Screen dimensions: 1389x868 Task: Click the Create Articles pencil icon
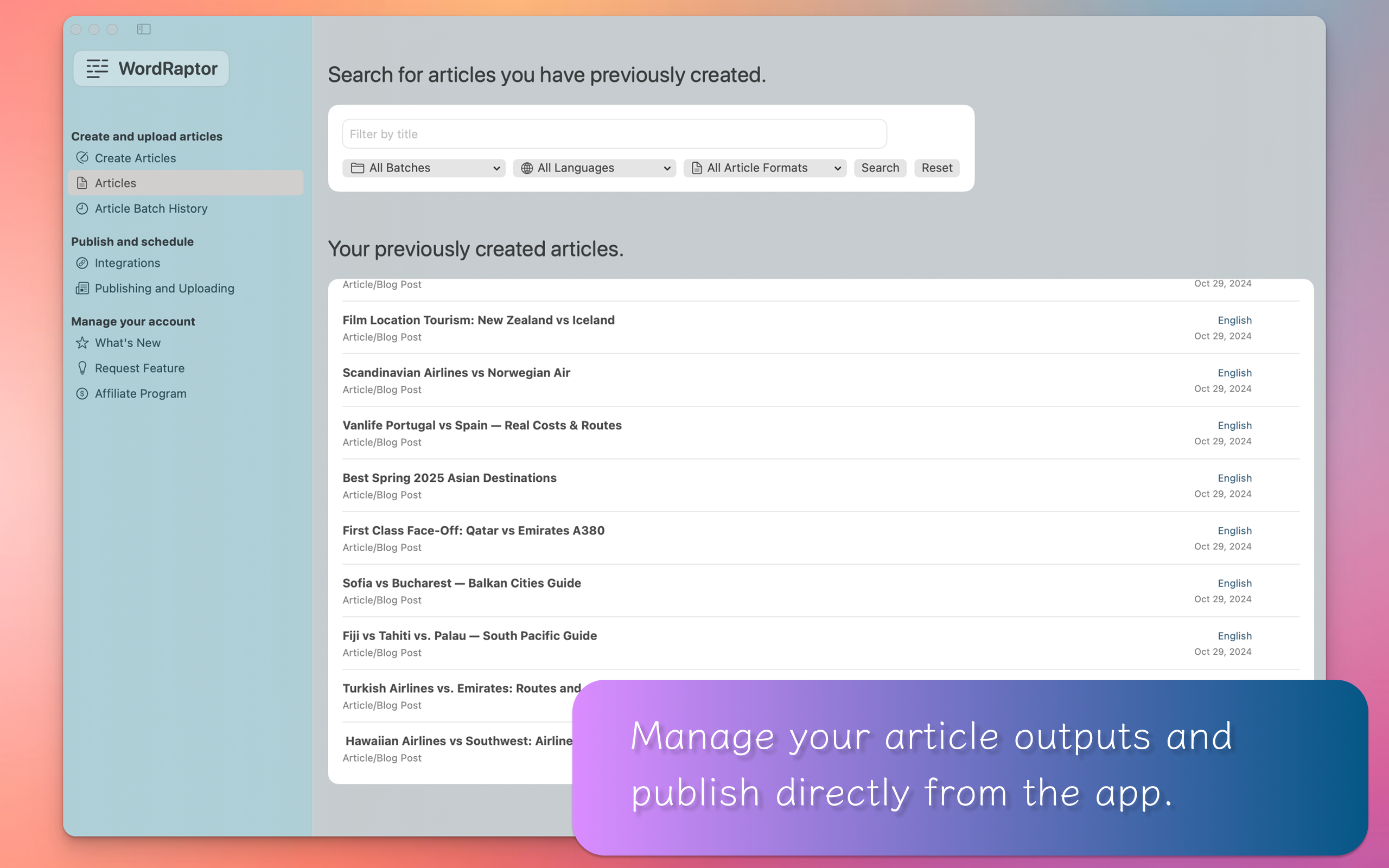click(82, 157)
